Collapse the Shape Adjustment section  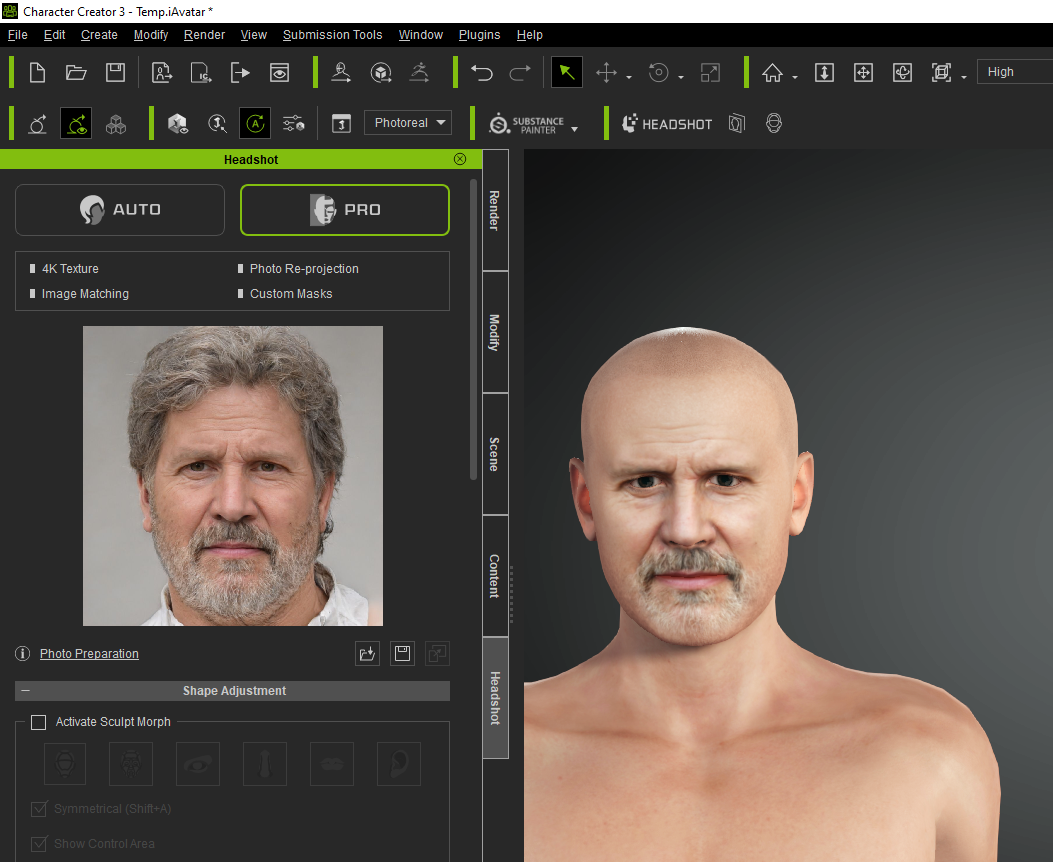tap(25, 691)
